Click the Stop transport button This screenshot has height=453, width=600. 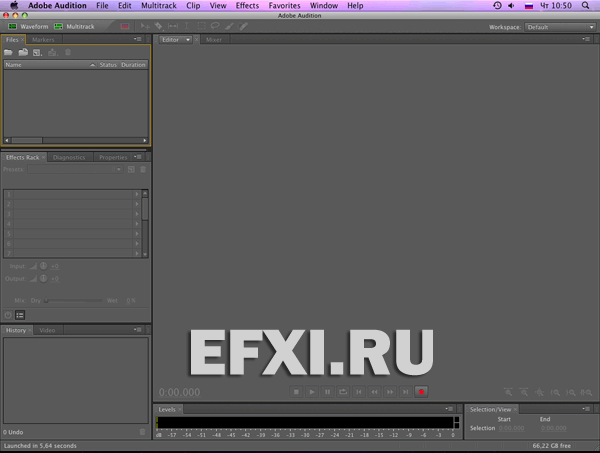click(296, 391)
